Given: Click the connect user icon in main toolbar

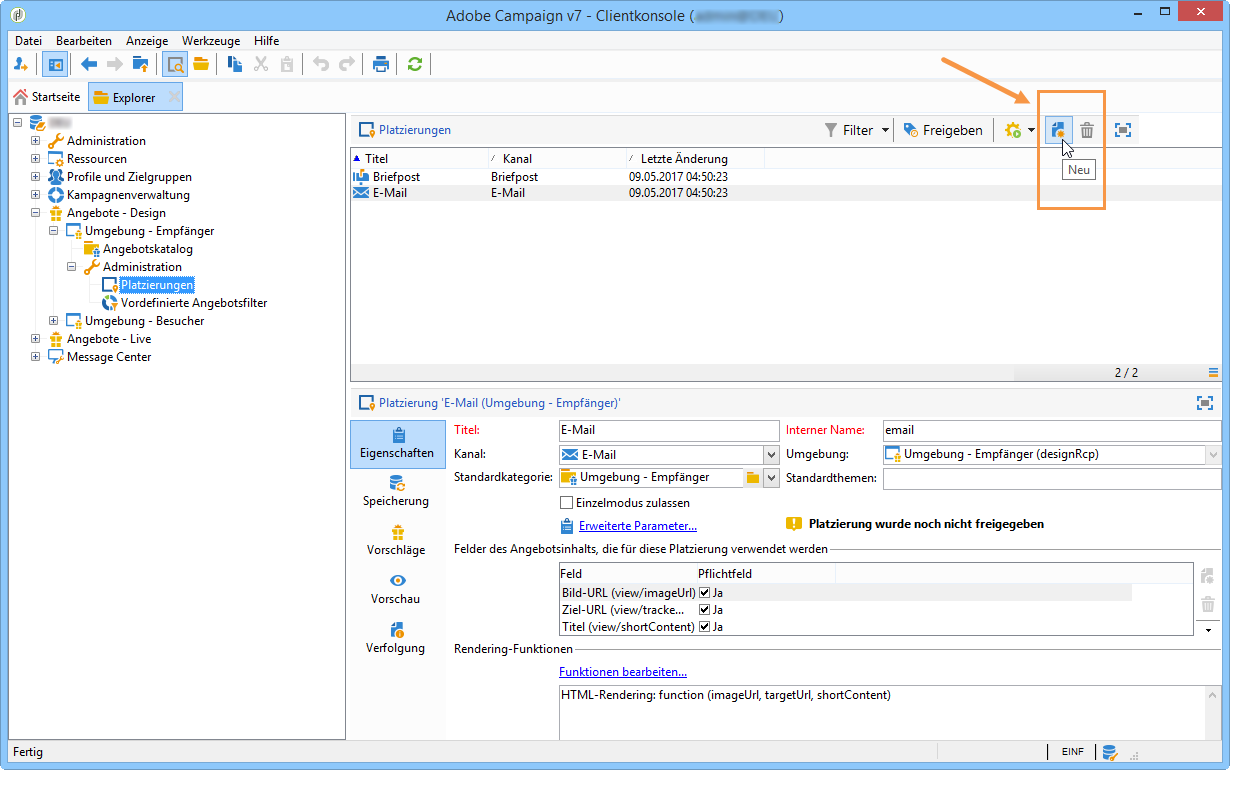Looking at the screenshot, I should pos(21,64).
